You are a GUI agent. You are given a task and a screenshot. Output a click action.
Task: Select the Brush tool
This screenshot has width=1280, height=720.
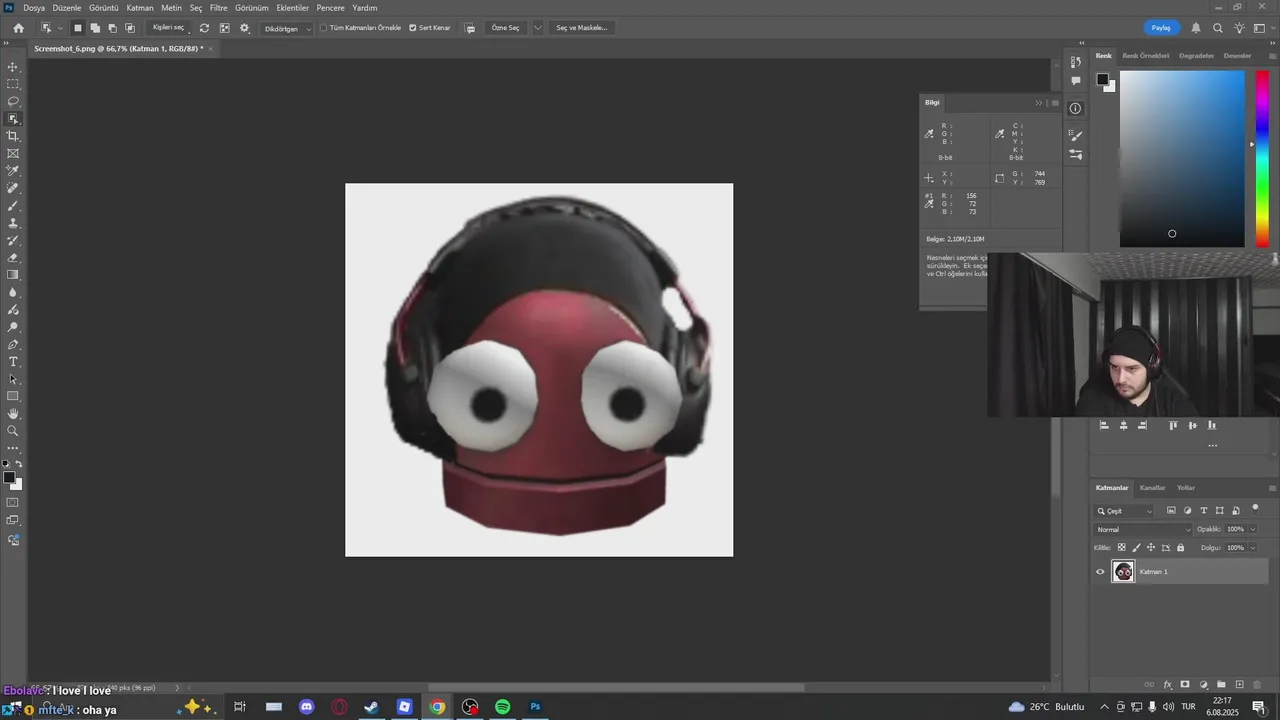pos(13,205)
